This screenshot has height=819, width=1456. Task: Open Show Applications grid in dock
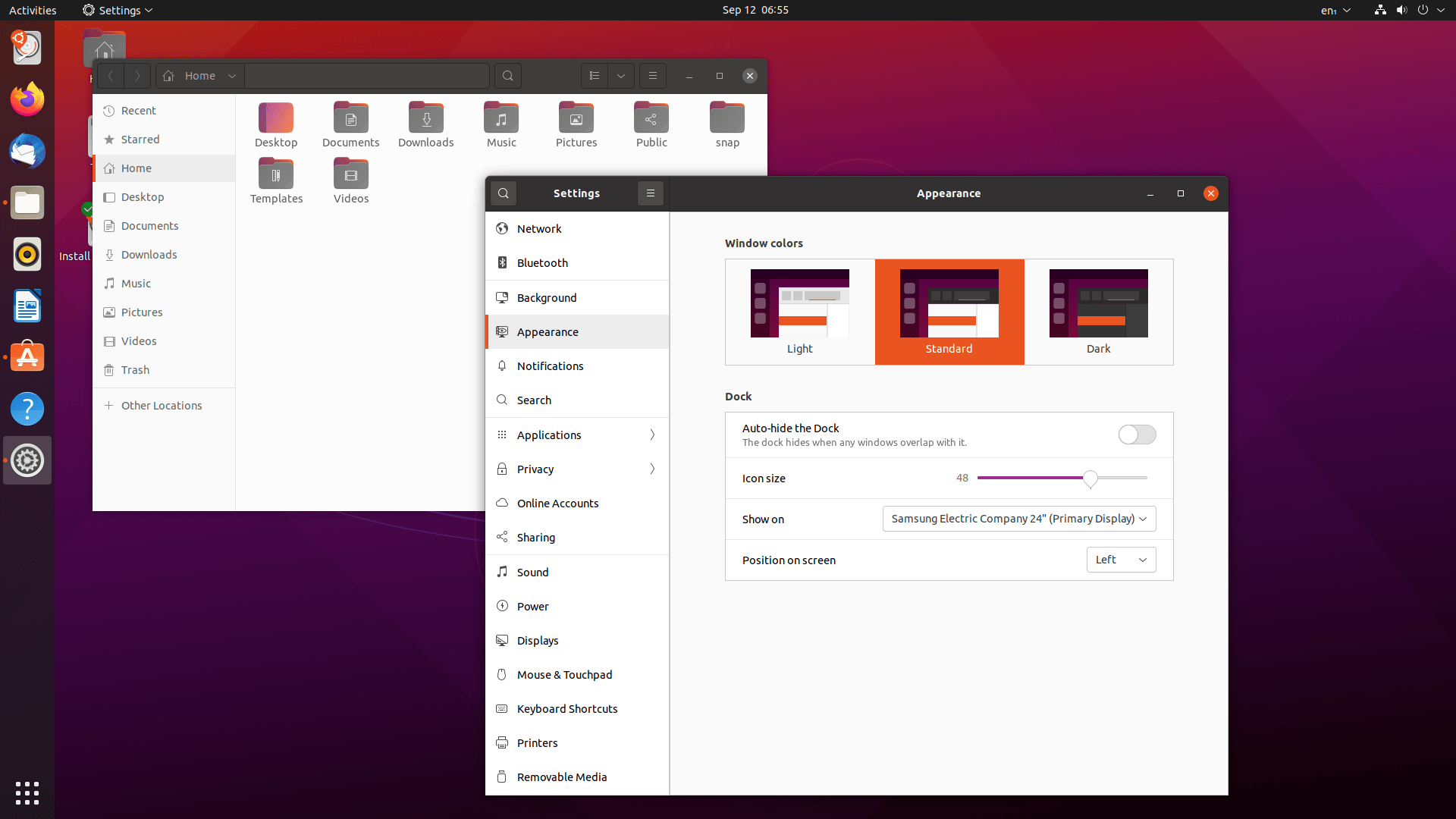(x=27, y=792)
